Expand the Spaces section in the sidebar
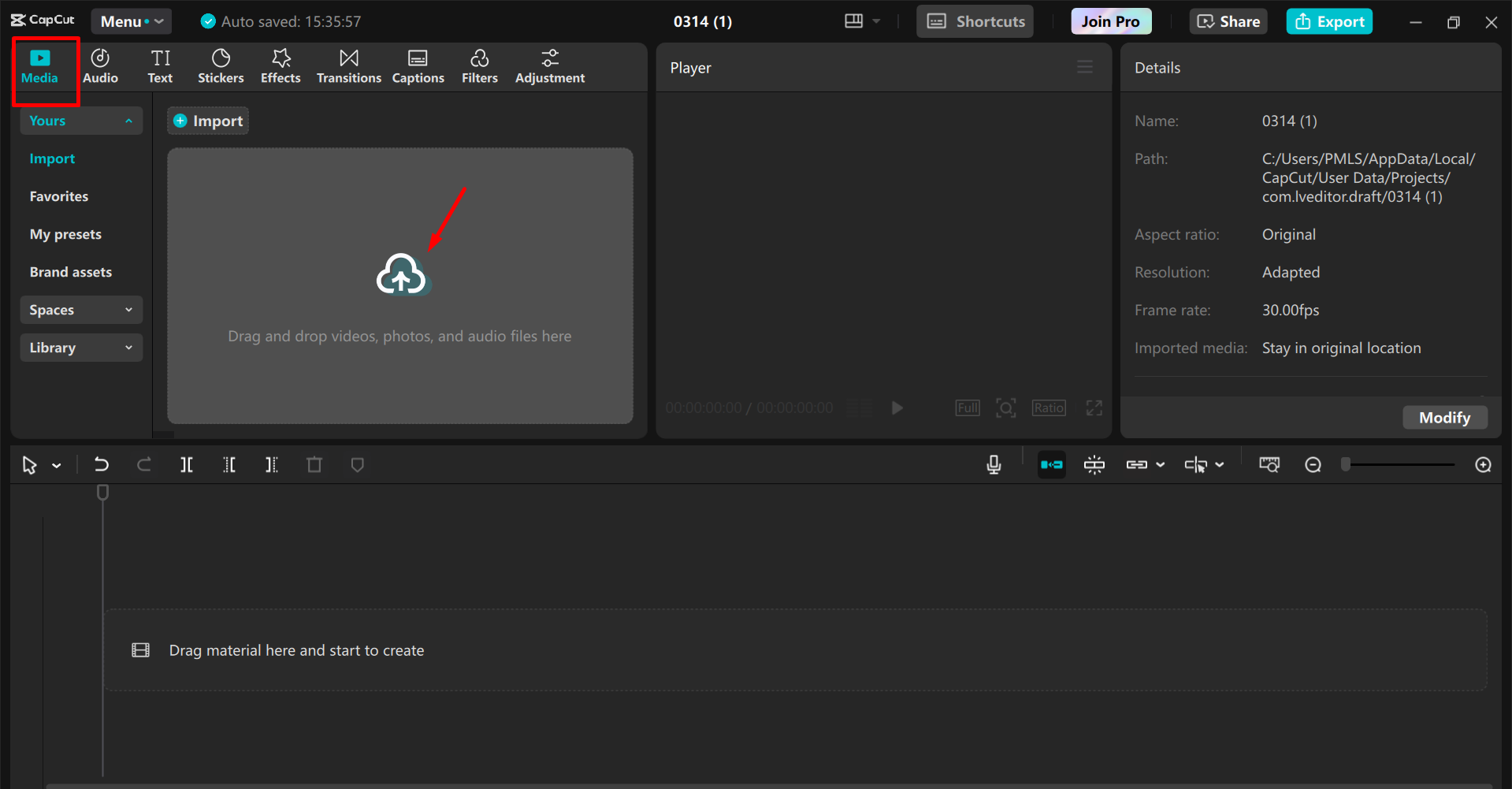The height and width of the screenshot is (789, 1512). tap(80, 309)
